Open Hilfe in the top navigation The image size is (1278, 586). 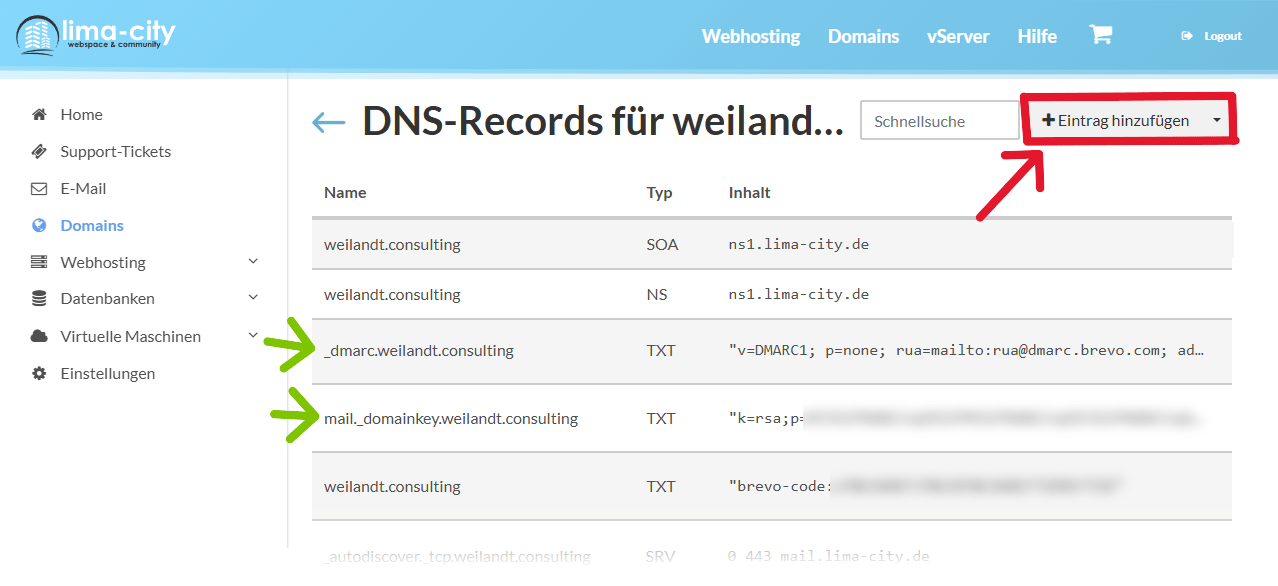(1037, 36)
